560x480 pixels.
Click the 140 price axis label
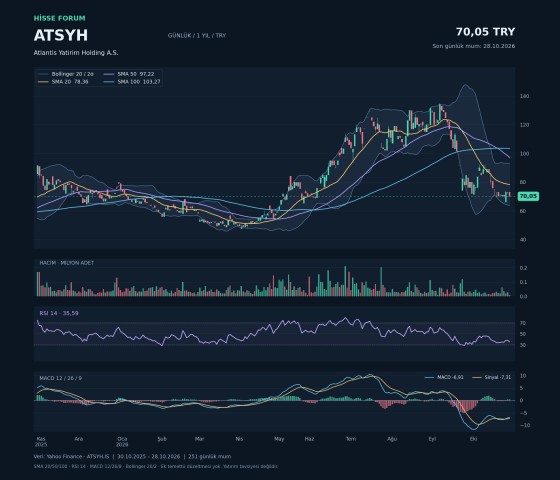coord(524,96)
